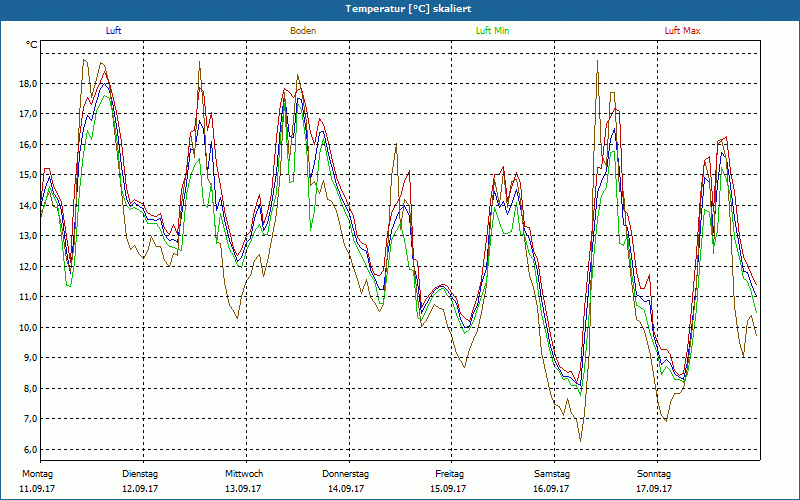Click the date 16.09.17
This screenshot has height=500, width=800.
click(551, 489)
